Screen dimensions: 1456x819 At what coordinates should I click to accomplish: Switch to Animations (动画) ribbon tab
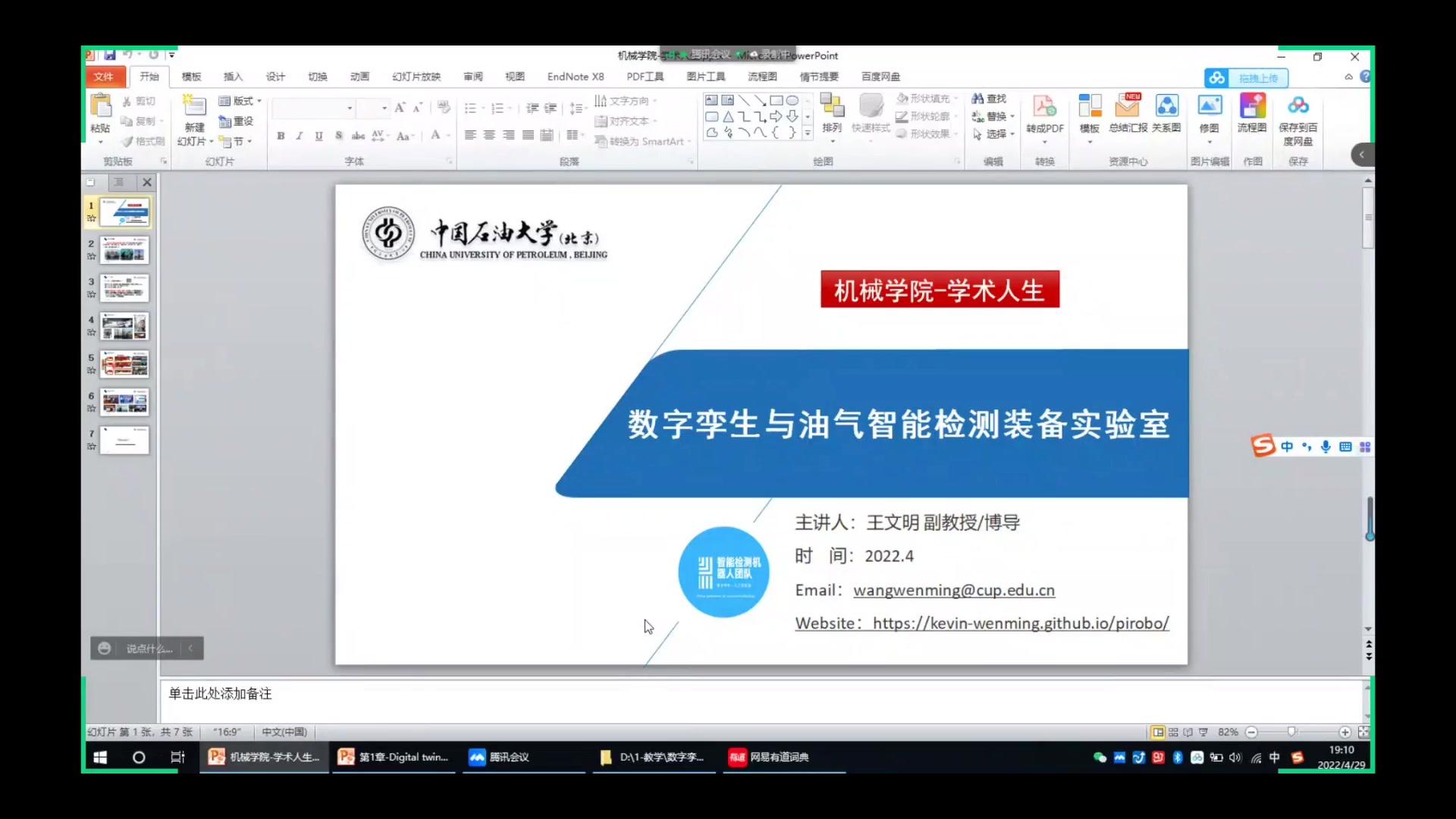359,77
